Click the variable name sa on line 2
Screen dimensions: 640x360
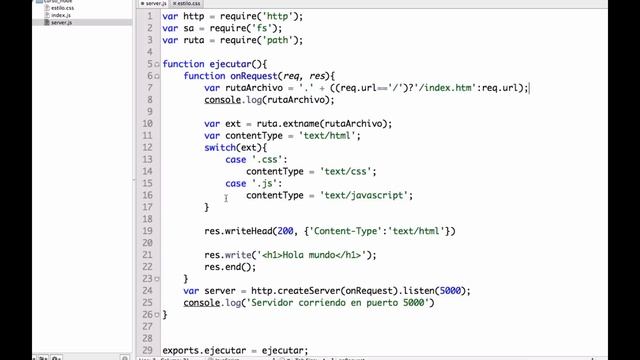(x=189, y=28)
